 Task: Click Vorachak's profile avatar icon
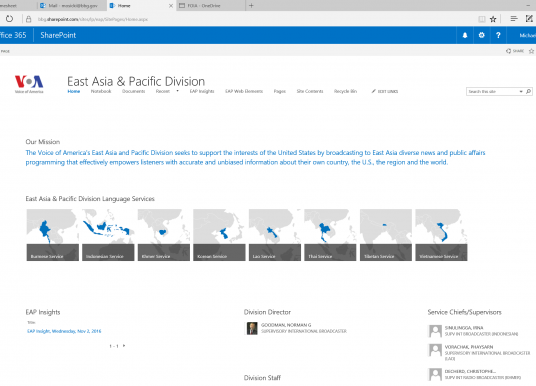click(x=435, y=350)
